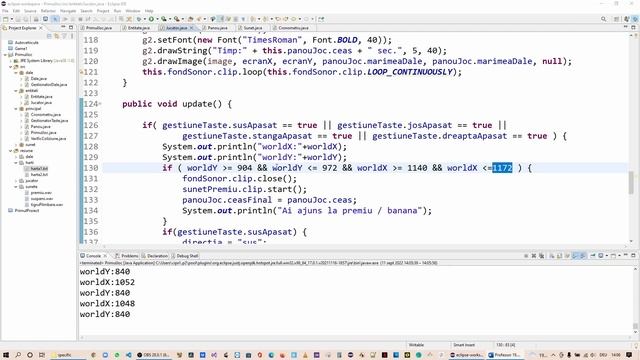Collapse the src folder node
640x360 pixels.
point(11,67)
